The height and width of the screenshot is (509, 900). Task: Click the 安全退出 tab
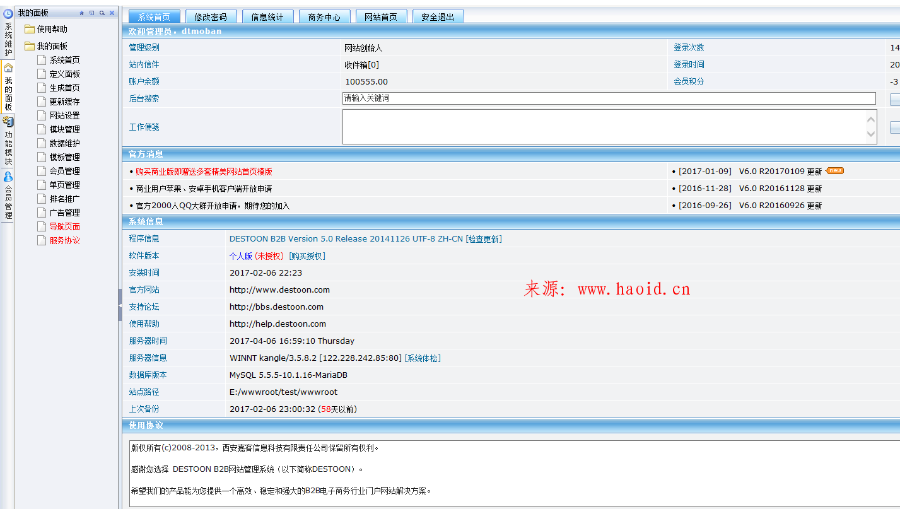click(x=438, y=17)
